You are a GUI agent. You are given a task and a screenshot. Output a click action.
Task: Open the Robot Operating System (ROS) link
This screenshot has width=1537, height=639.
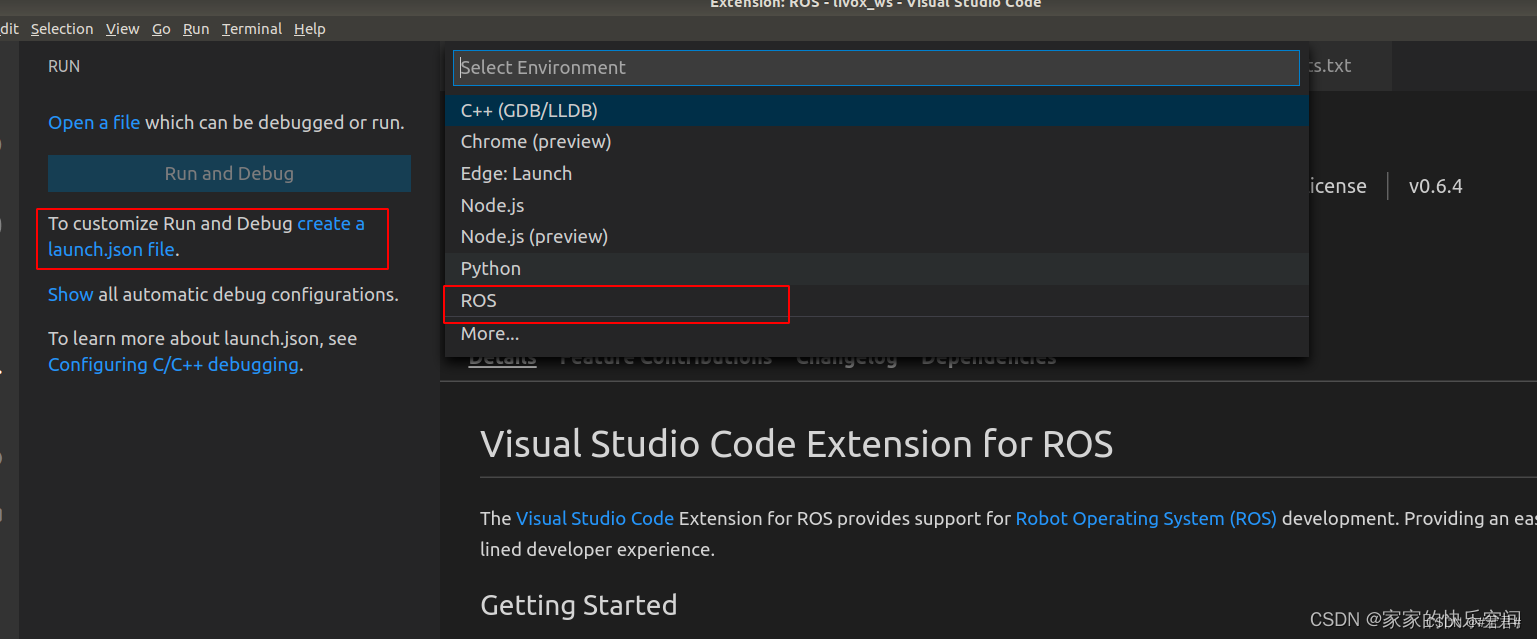click(1146, 518)
